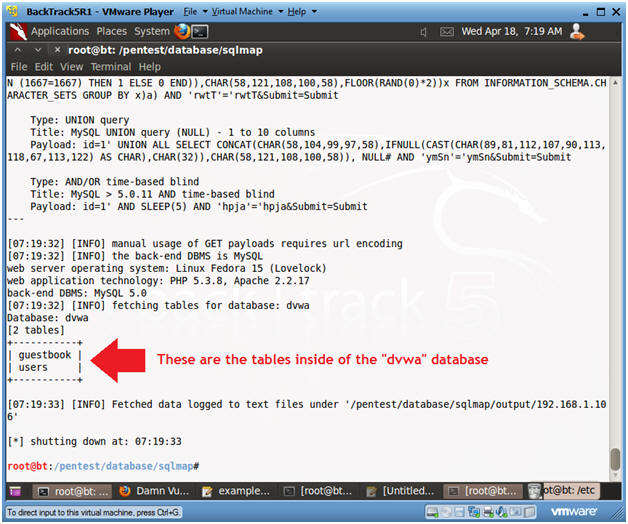This screenshot has width=628, height=524.
Task: Click the VMware network adapter status icon
Action: click(x=474, y=512)
